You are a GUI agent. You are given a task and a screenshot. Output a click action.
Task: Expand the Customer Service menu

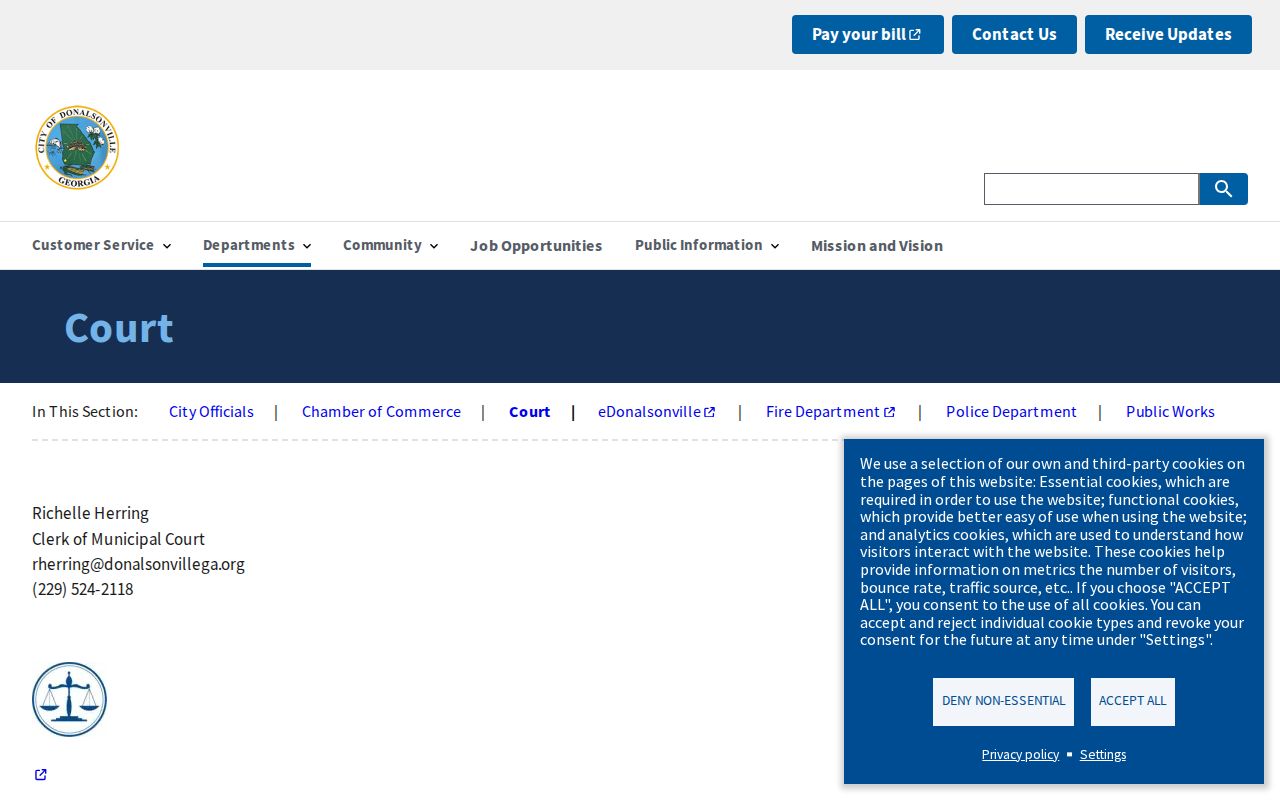(x=101, y=245)
